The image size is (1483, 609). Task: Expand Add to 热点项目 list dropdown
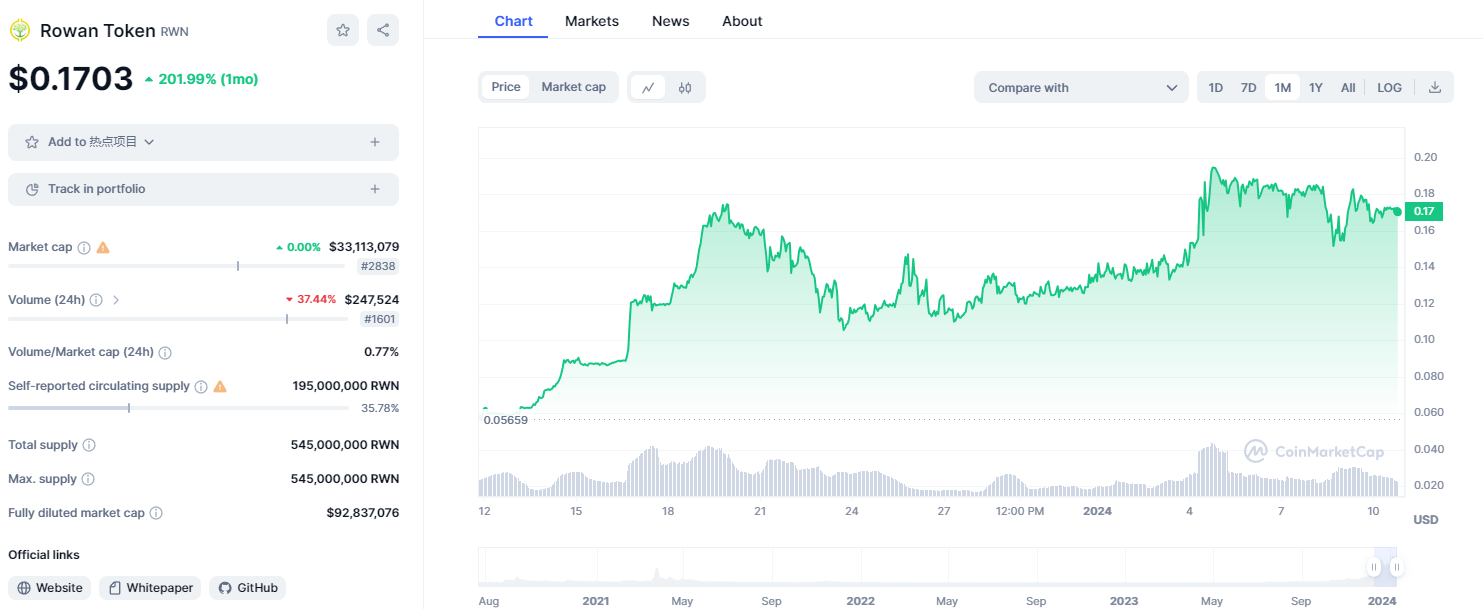(x=149, y=142)
